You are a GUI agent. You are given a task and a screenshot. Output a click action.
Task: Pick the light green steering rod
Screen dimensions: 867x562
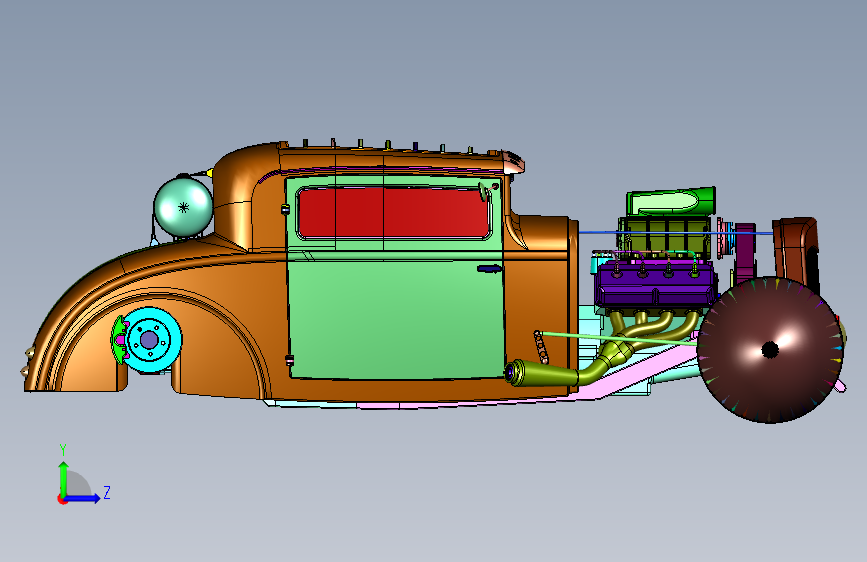click(x=619, y=338)
